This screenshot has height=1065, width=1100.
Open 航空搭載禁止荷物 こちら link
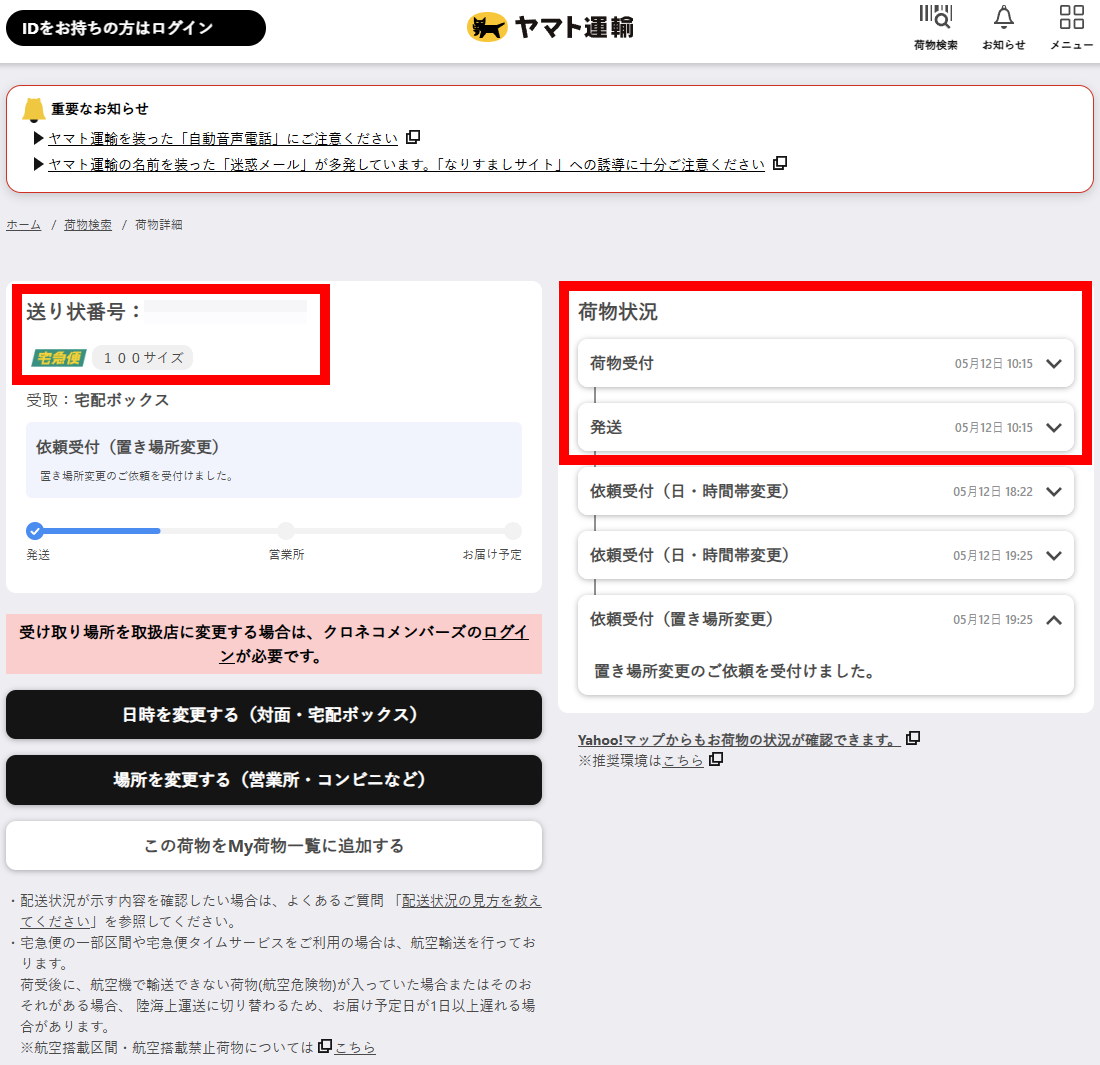point(355,1047)
